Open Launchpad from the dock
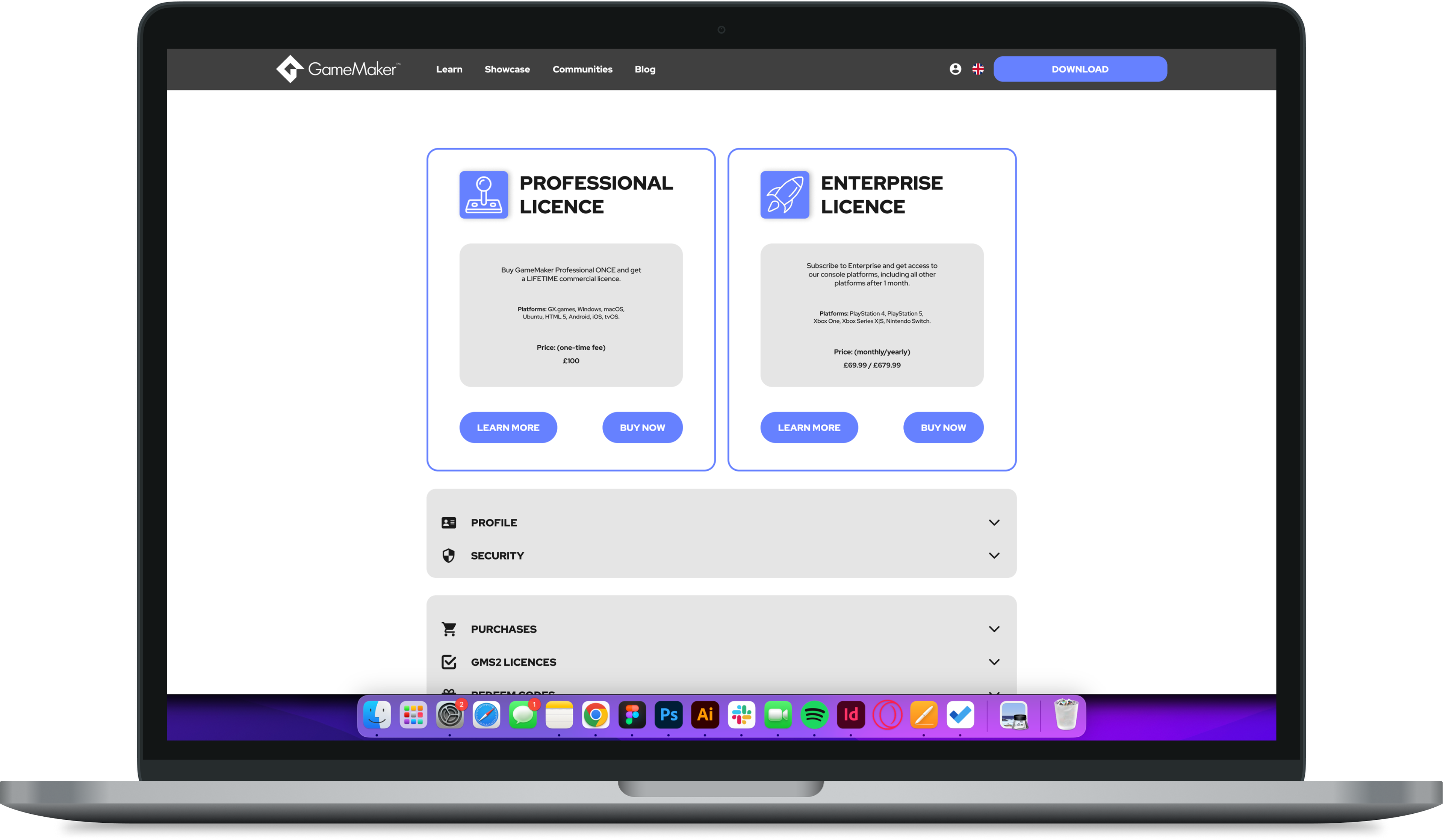1443x840 pixels. coord(413,715)
